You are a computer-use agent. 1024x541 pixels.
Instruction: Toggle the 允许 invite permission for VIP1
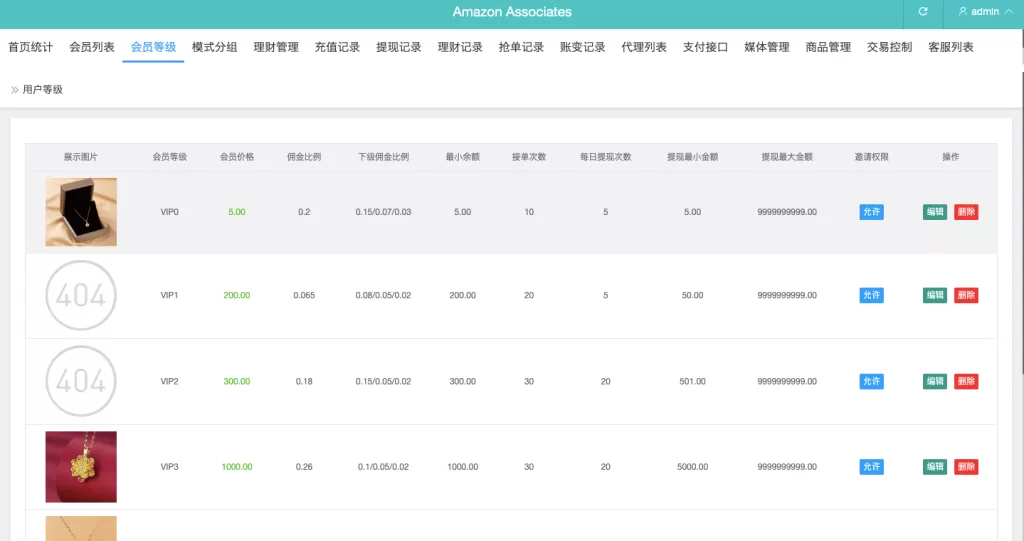click(x=871, y=296)
